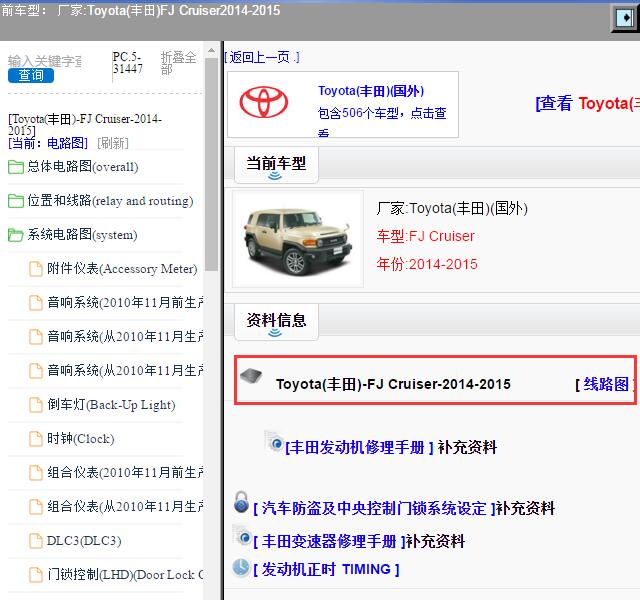Click the 返回上一页 link
The image size is (640, 600).
262,57
